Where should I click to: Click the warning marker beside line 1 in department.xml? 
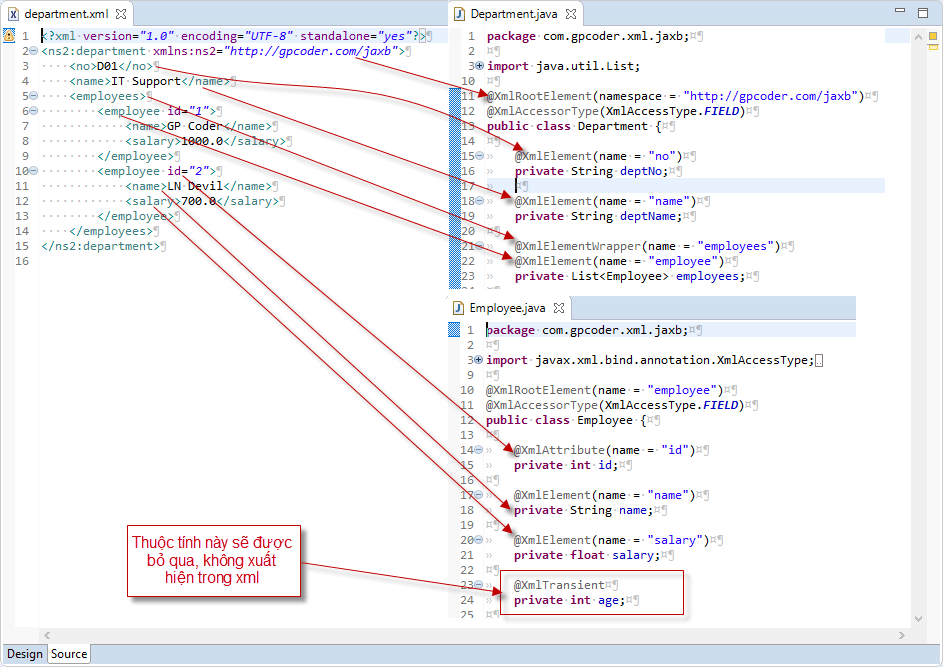pyautogui.click(x=7, y=35)
